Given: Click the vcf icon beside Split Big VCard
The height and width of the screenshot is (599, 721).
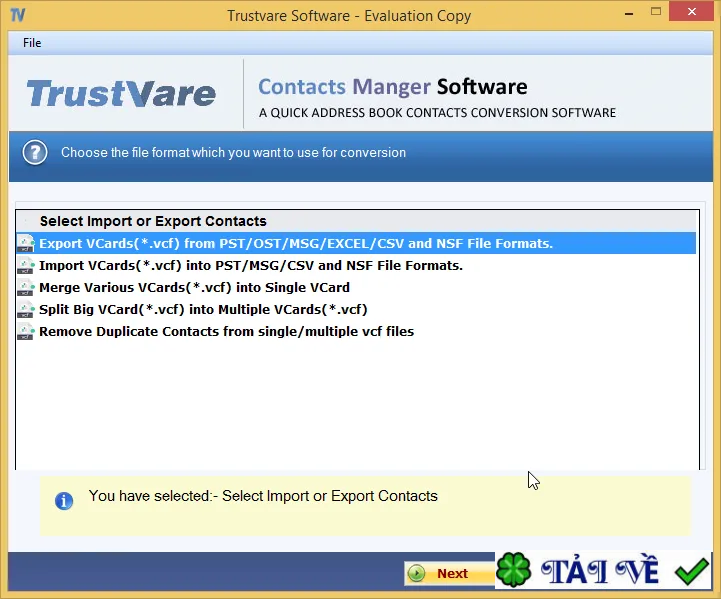Looking at the screenshot, I should coord(26,309).
